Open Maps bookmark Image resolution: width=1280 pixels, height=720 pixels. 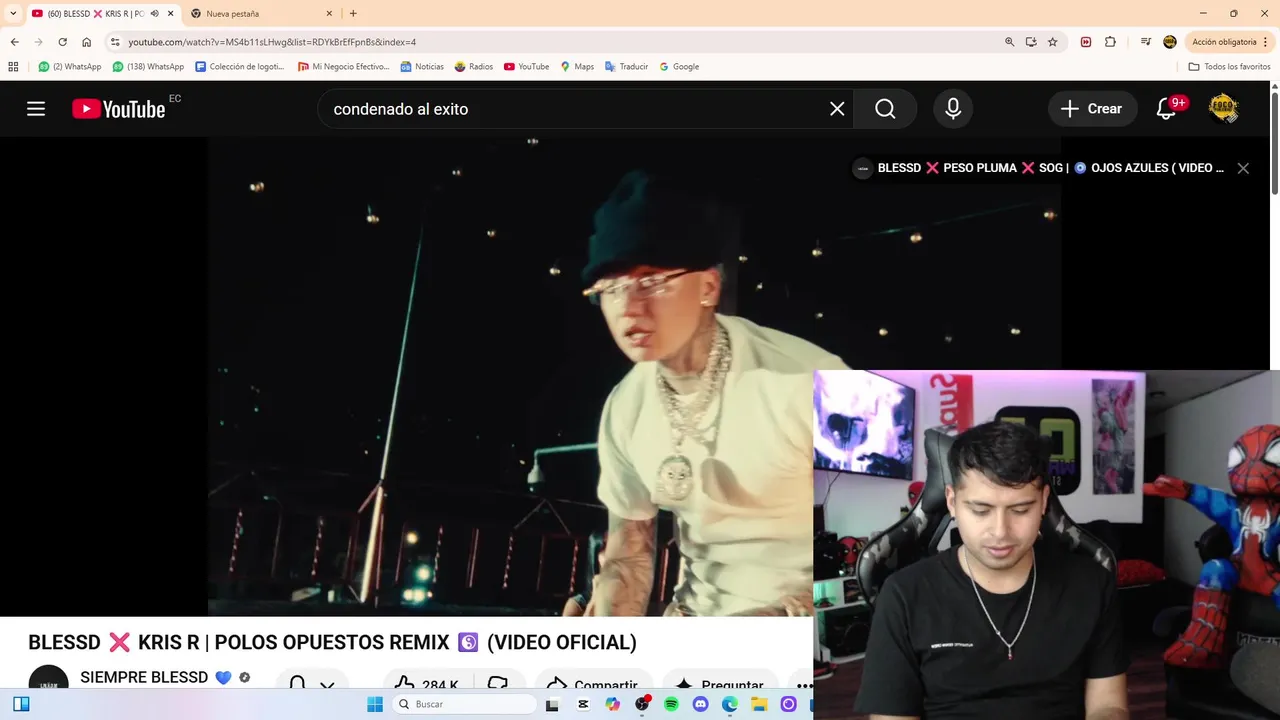point(577,66)
